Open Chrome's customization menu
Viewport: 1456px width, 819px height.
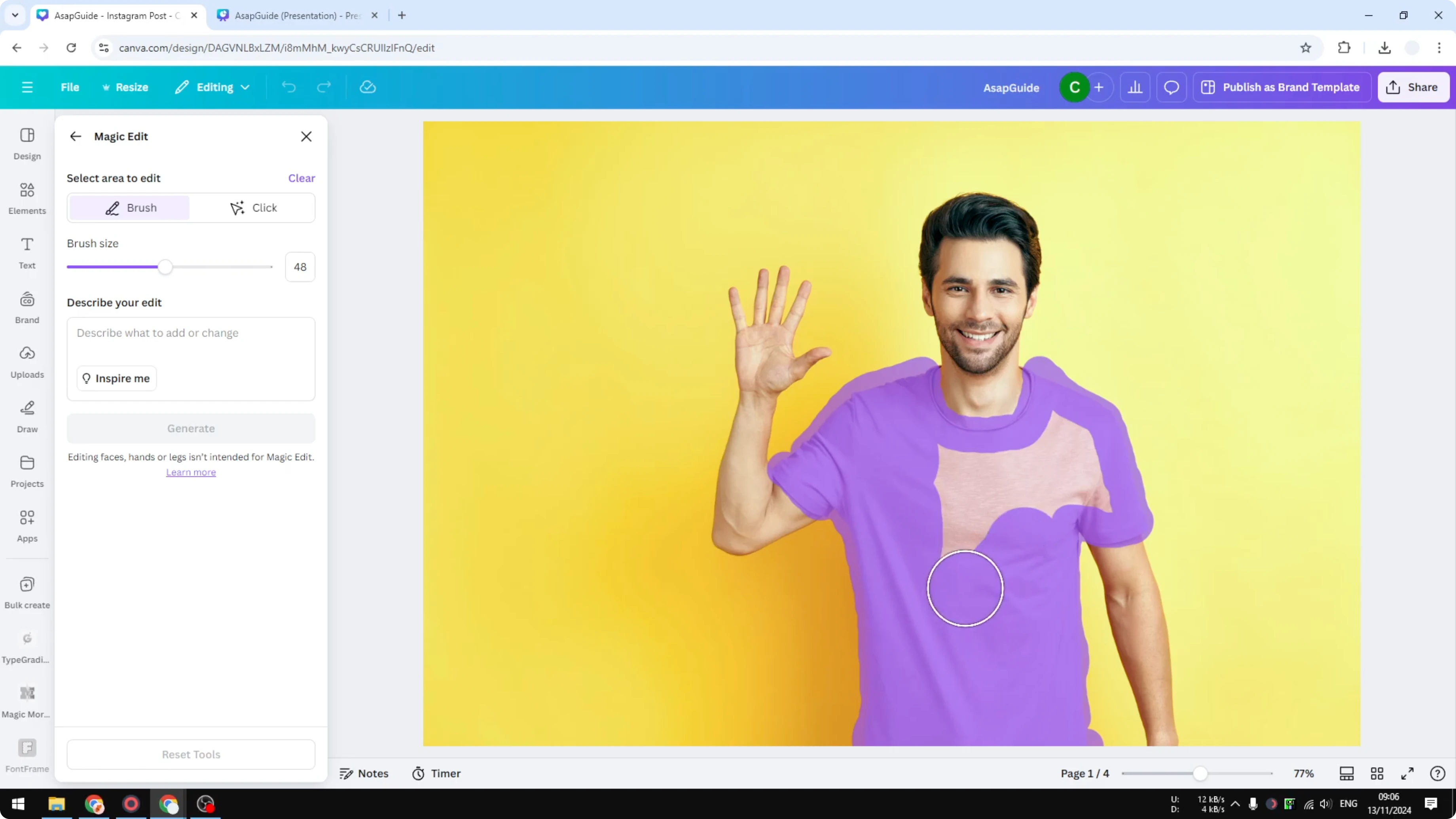[x=1440, y=48]
